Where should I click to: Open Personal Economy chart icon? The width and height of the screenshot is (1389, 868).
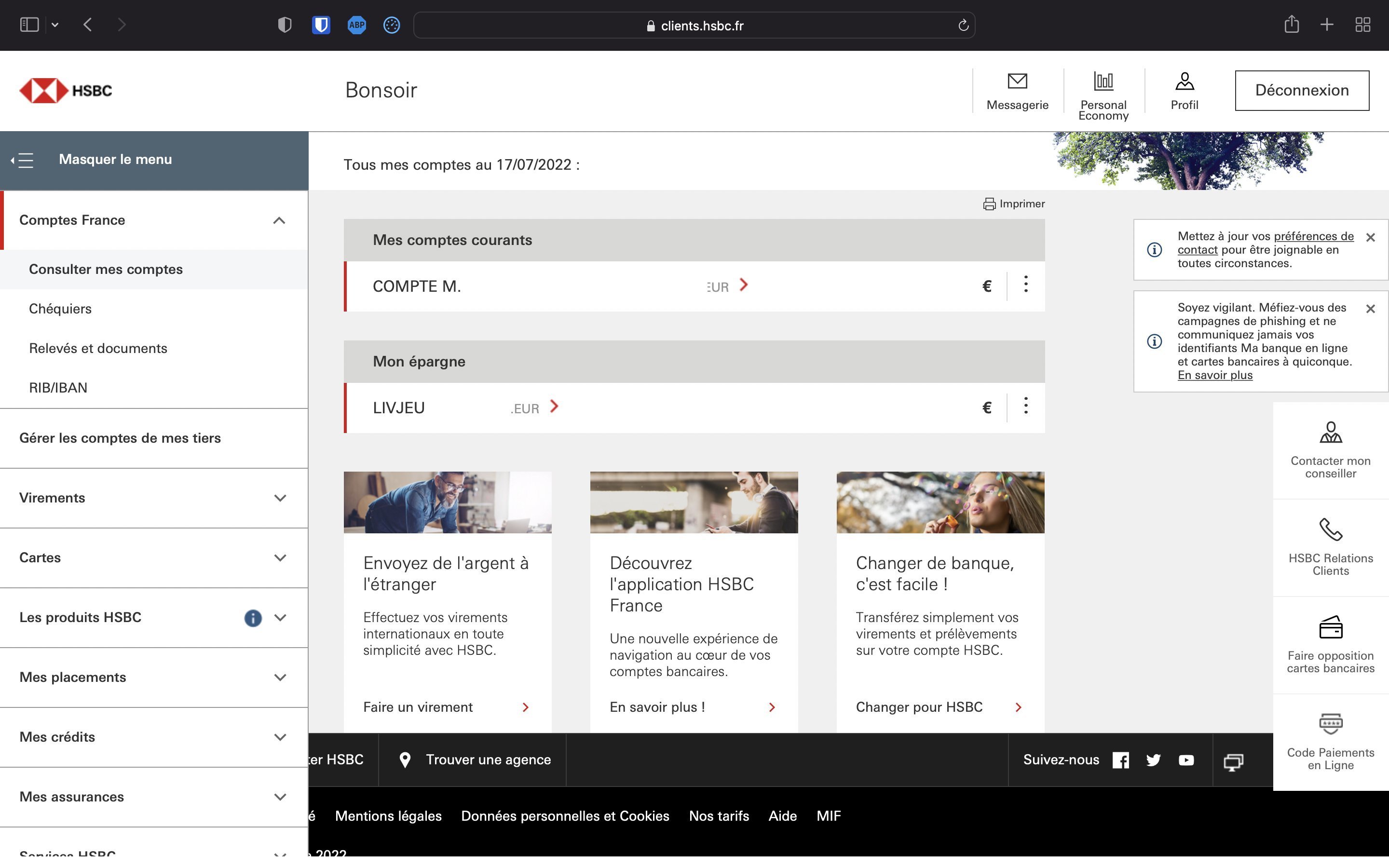pyautogui.click(x=1103, y=81)
